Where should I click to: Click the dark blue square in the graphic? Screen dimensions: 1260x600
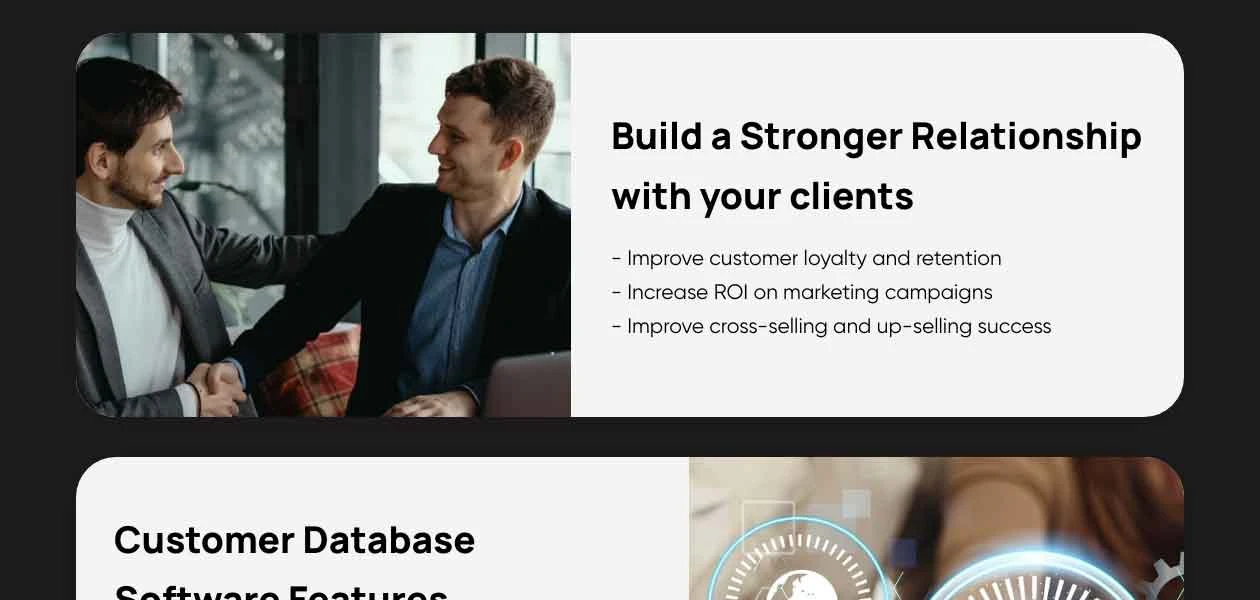(903, 553)
